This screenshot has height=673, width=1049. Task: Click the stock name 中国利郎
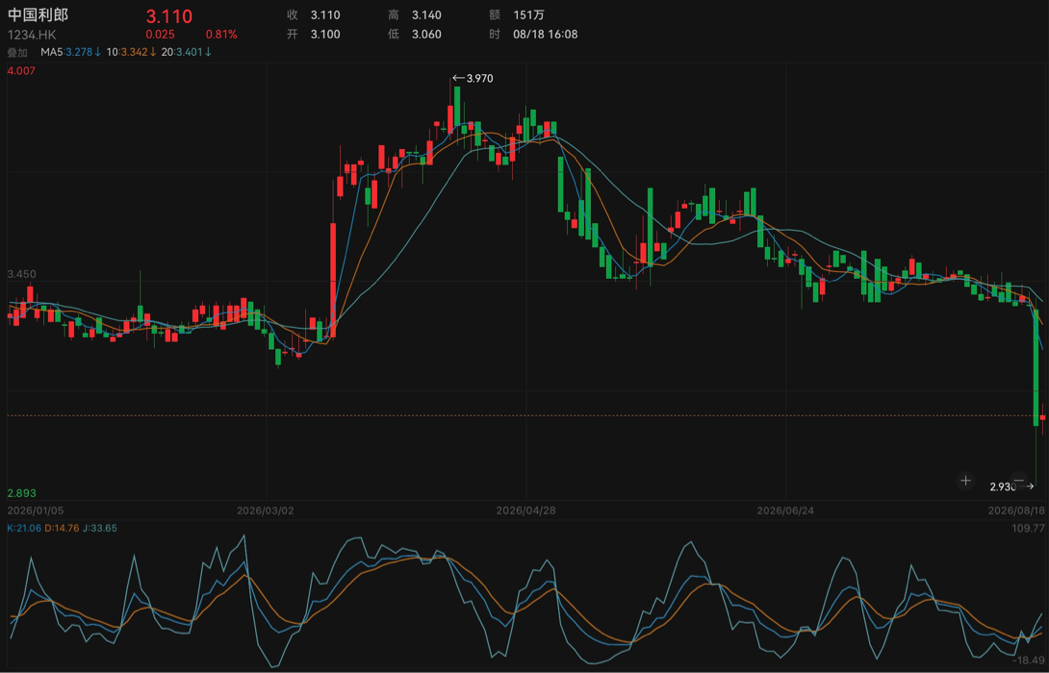37,15
